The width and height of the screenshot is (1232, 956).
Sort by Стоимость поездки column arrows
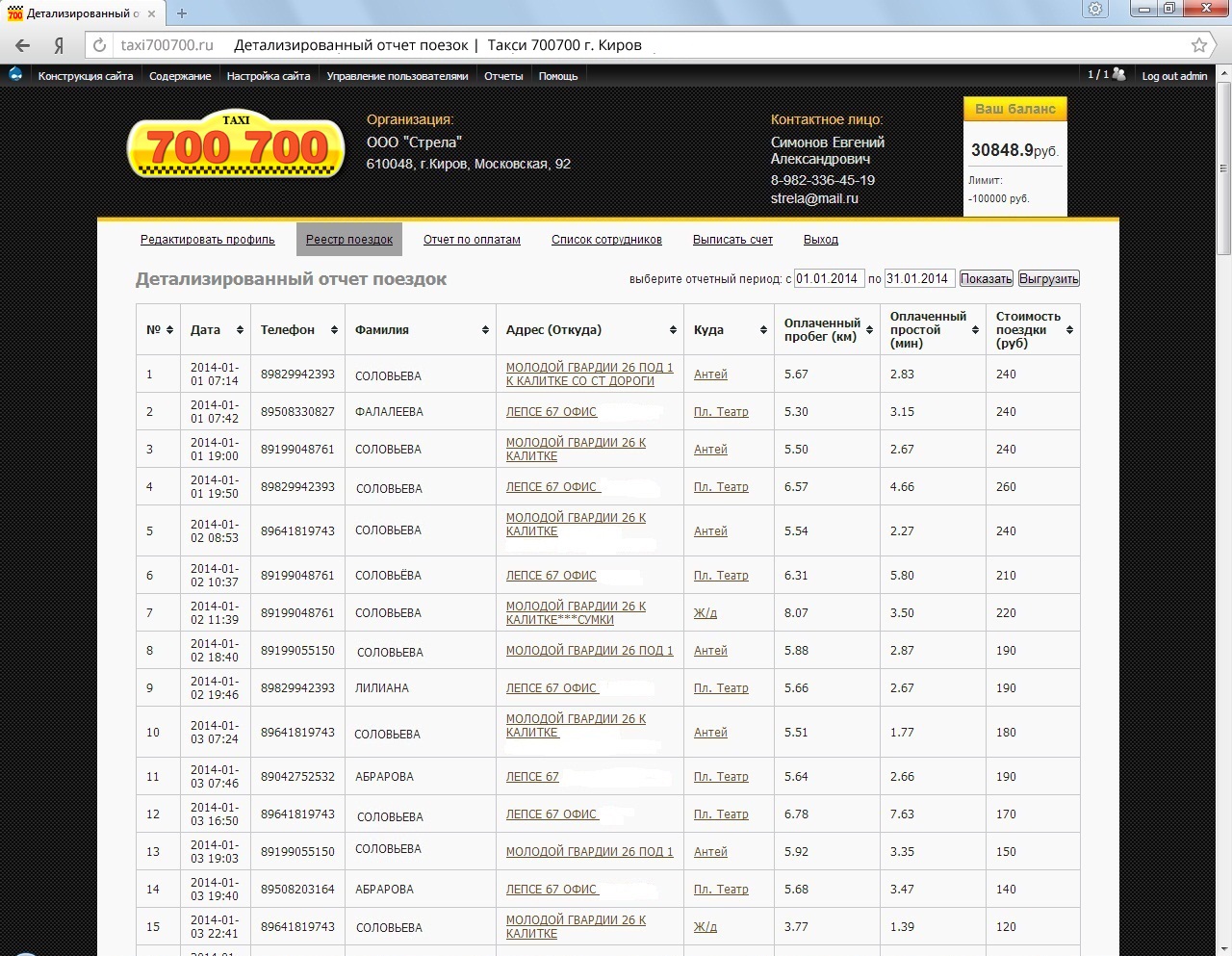[1069, 330]
